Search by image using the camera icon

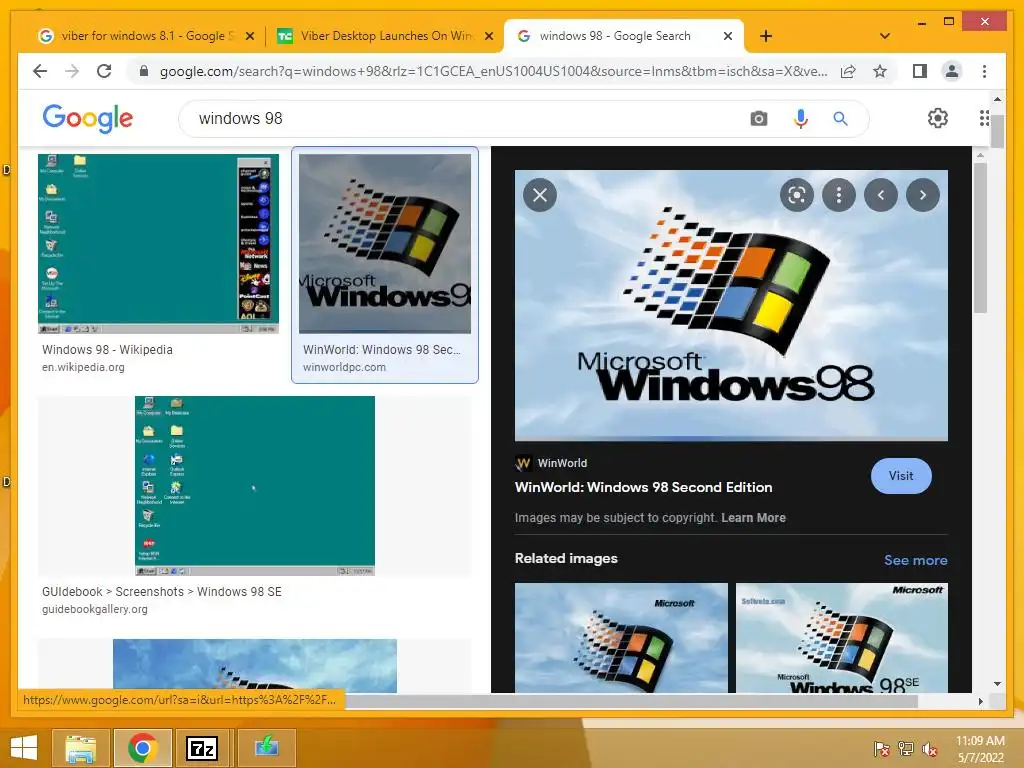point(758,118)
